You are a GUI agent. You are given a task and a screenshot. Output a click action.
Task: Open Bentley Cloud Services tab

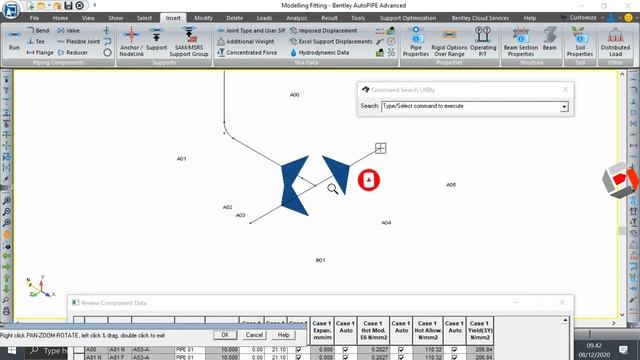(480, 18)
